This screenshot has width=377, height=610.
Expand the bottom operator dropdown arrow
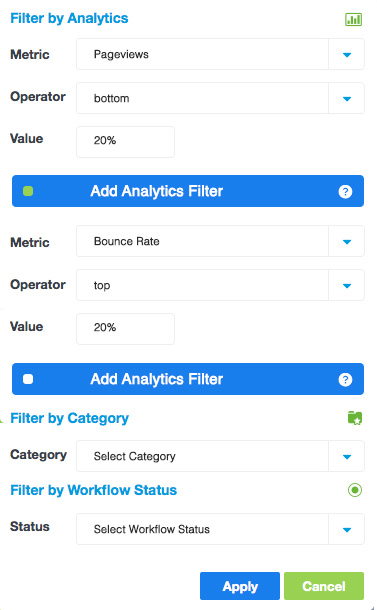pos(347,98)
